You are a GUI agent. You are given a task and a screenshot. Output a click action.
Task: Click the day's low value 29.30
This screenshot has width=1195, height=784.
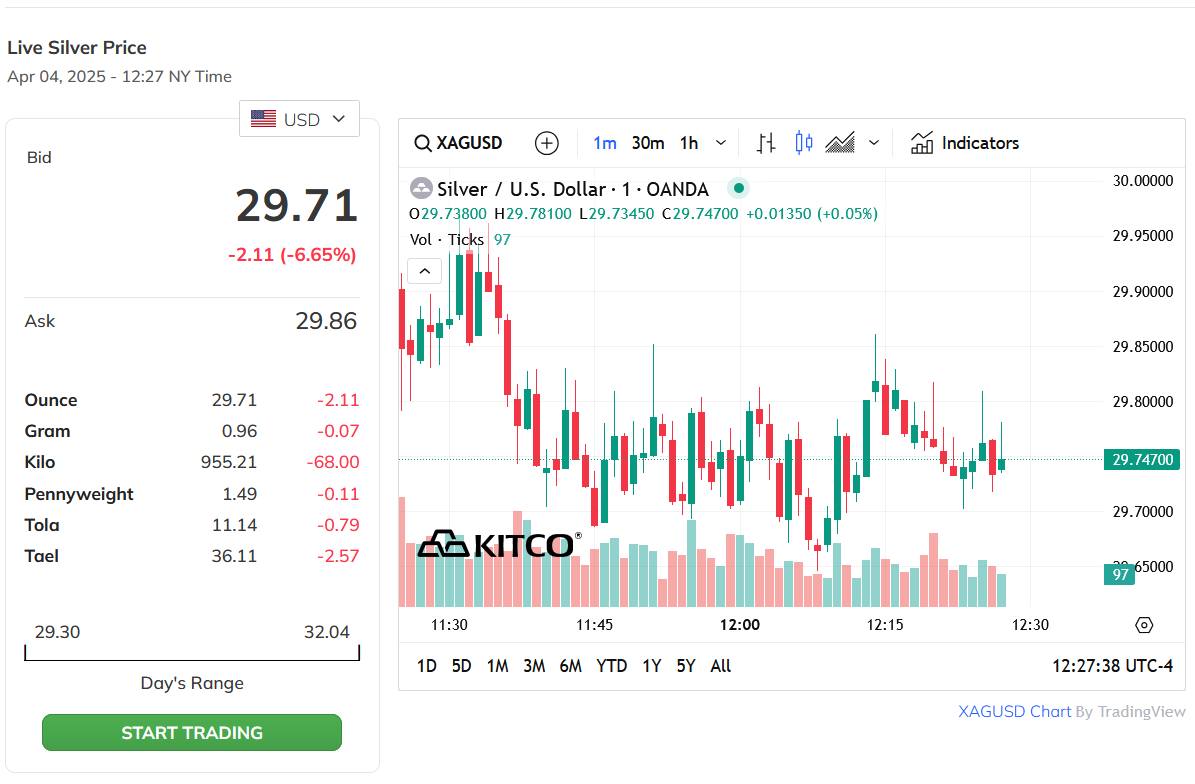(x=57, y=632)
